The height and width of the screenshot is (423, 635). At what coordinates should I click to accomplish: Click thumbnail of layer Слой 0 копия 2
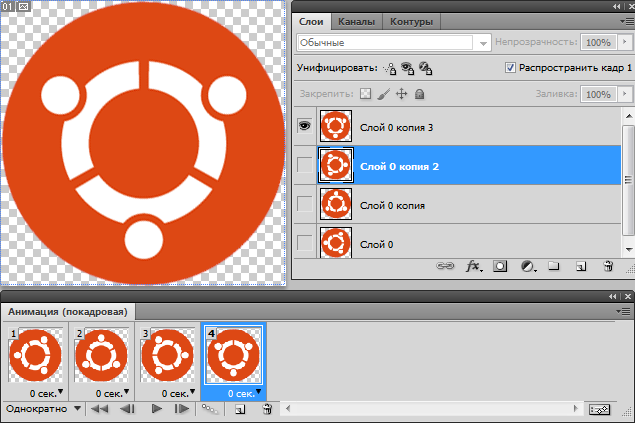pyautogui.click(x=336, y=165)
